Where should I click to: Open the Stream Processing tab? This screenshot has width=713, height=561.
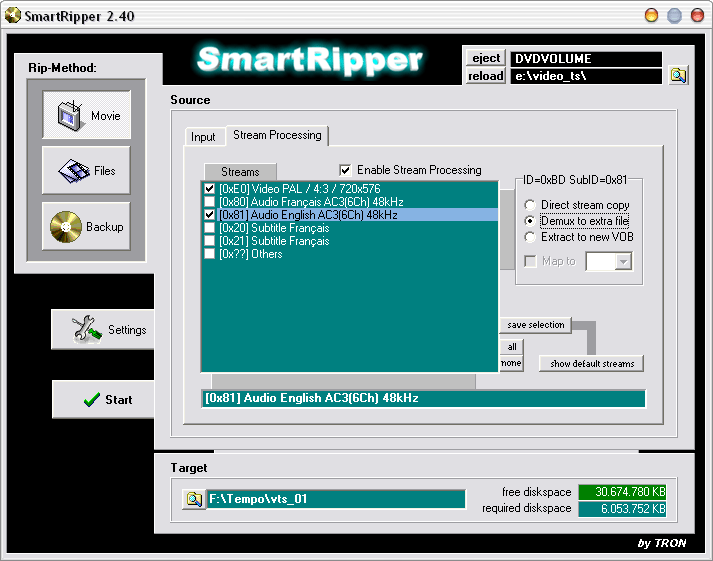(x=277, y=135)
